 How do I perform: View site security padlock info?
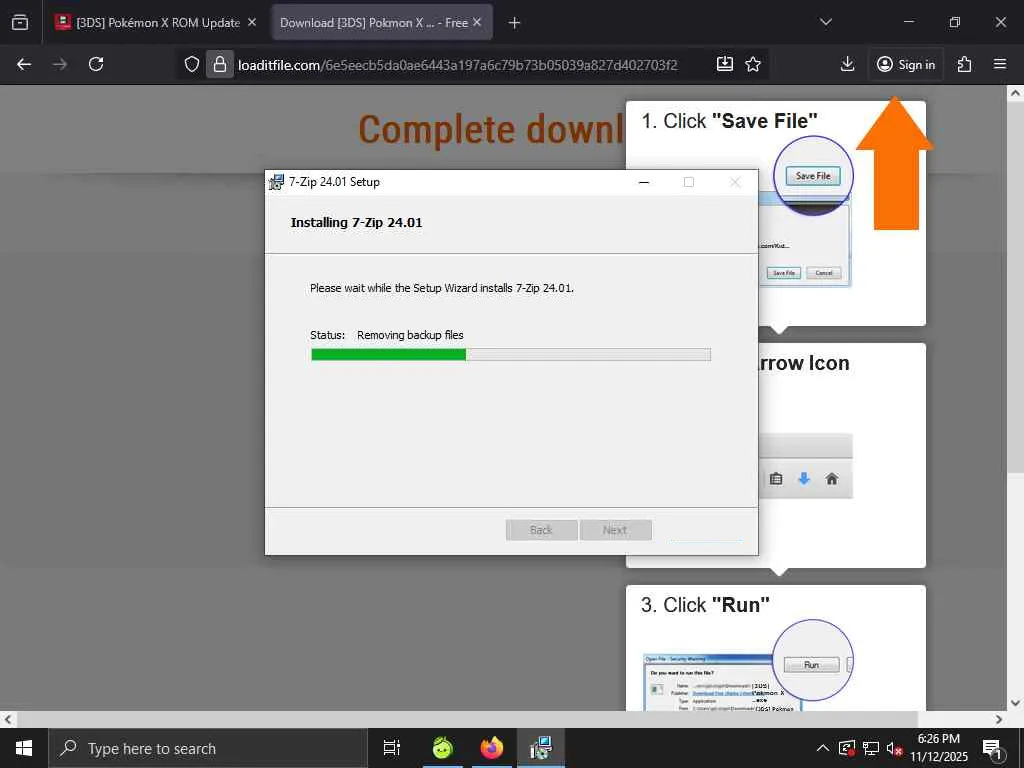pyautogui.click(x=220, y=64)
